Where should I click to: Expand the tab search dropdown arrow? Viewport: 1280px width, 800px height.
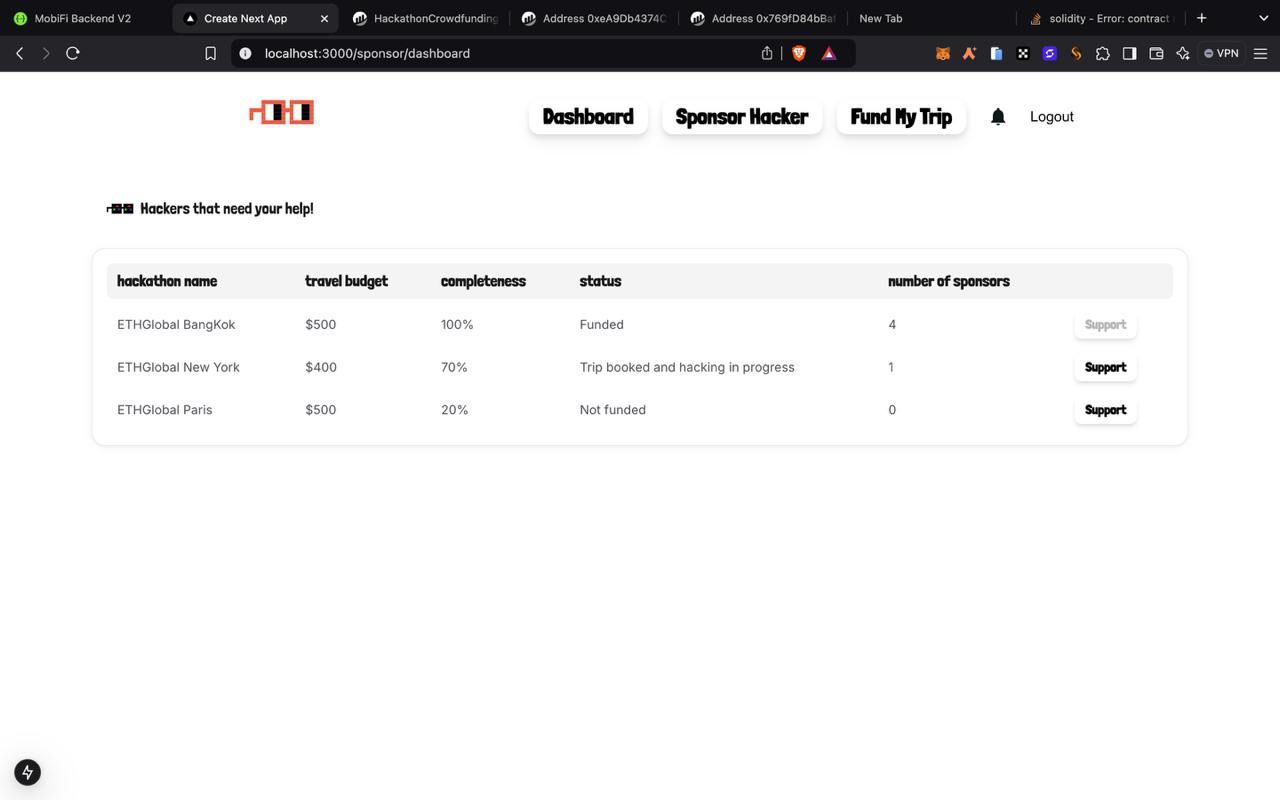point(1263,18)
